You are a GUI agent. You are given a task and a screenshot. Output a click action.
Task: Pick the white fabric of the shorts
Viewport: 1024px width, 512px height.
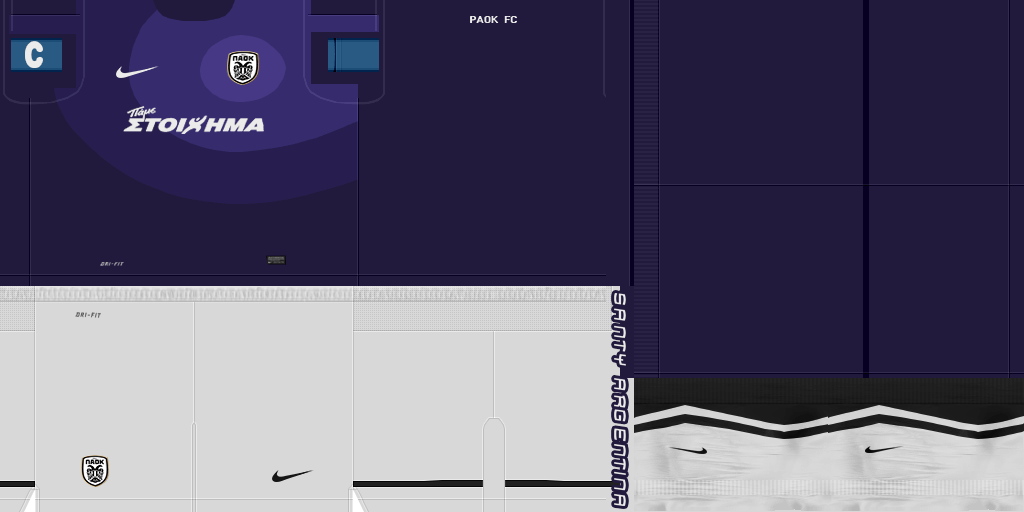coord(270,380)
